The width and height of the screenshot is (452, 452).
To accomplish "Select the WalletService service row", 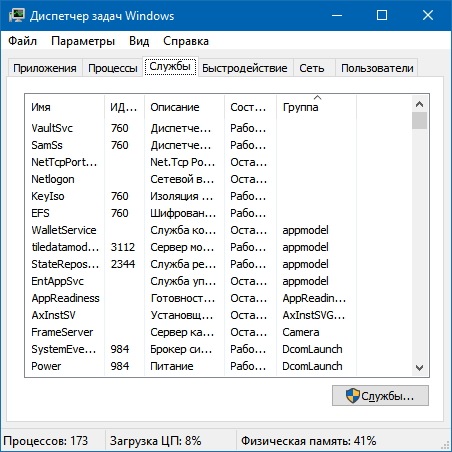I will tap(218, 230).
